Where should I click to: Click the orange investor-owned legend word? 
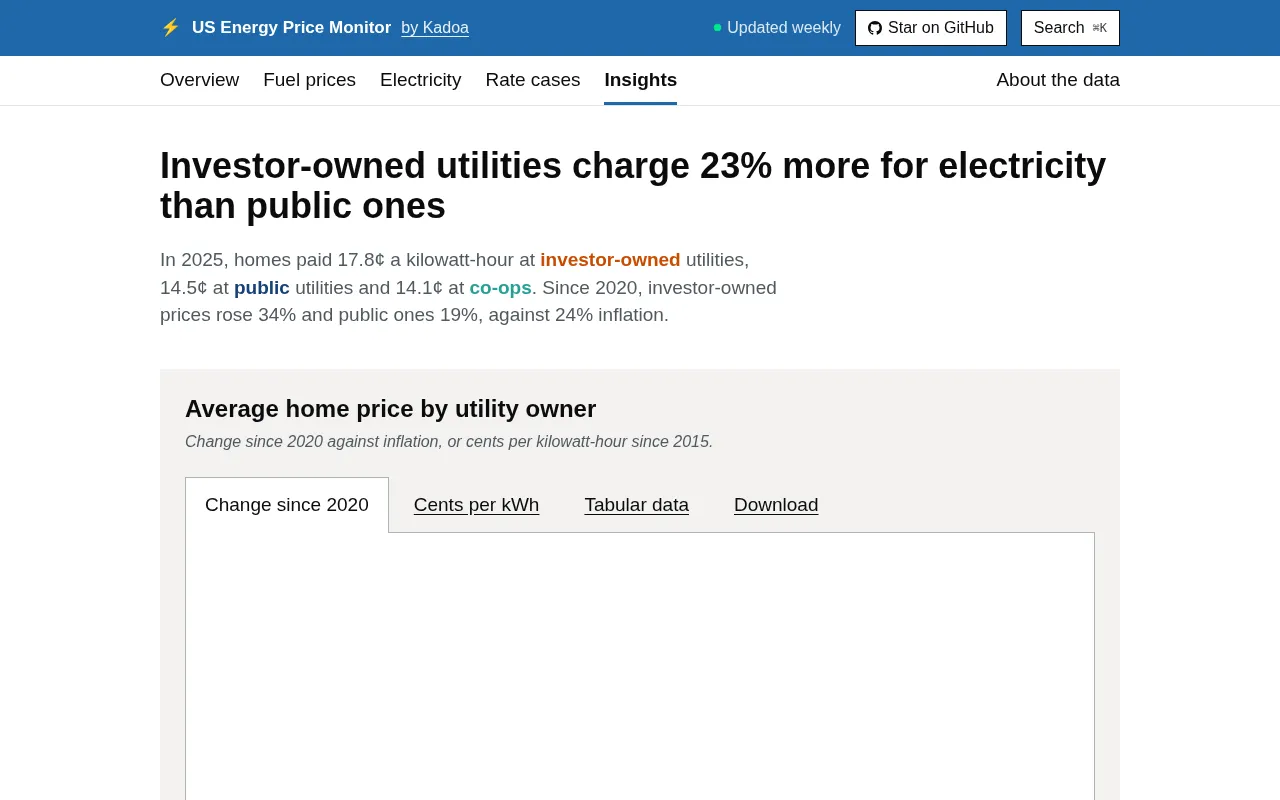610,260
